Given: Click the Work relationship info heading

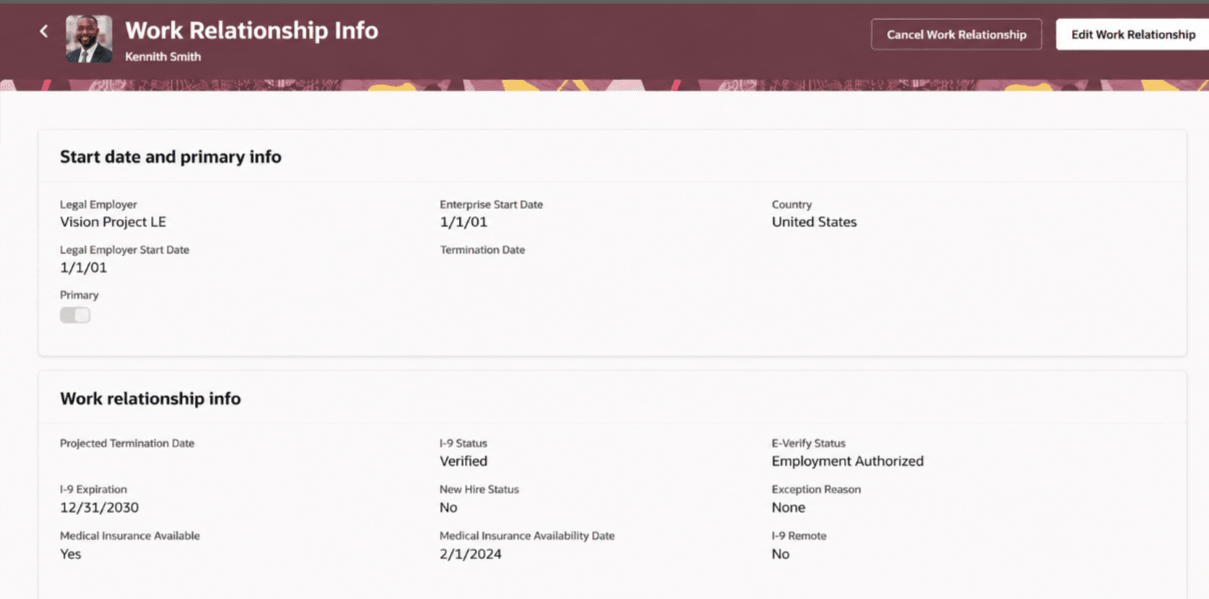Looking at the screenshot, I should tap(150, 399).
